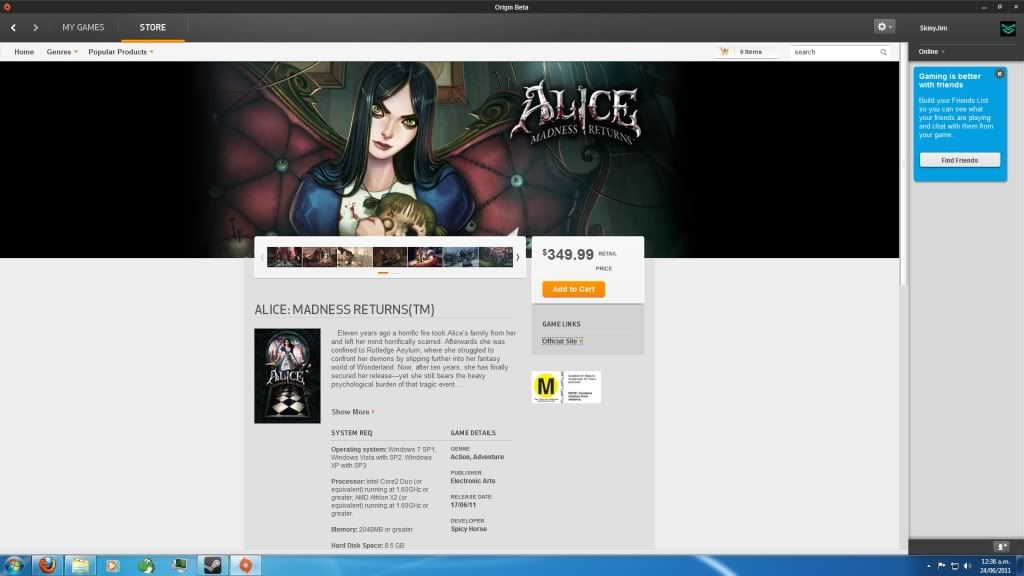Open the gear settings menu
Viewport: 1024px width, 576px height.
884,27
